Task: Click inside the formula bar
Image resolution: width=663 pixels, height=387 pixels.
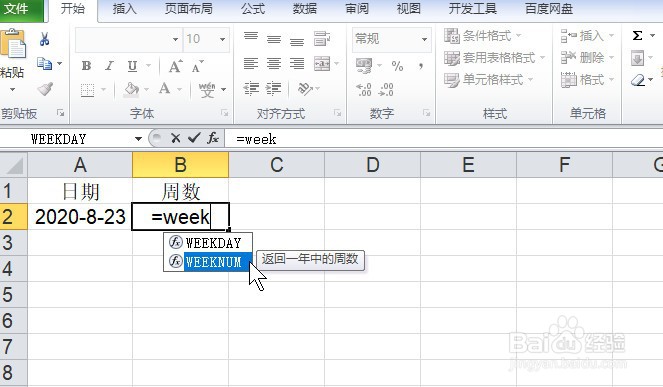Action: (x=444, y=139)
